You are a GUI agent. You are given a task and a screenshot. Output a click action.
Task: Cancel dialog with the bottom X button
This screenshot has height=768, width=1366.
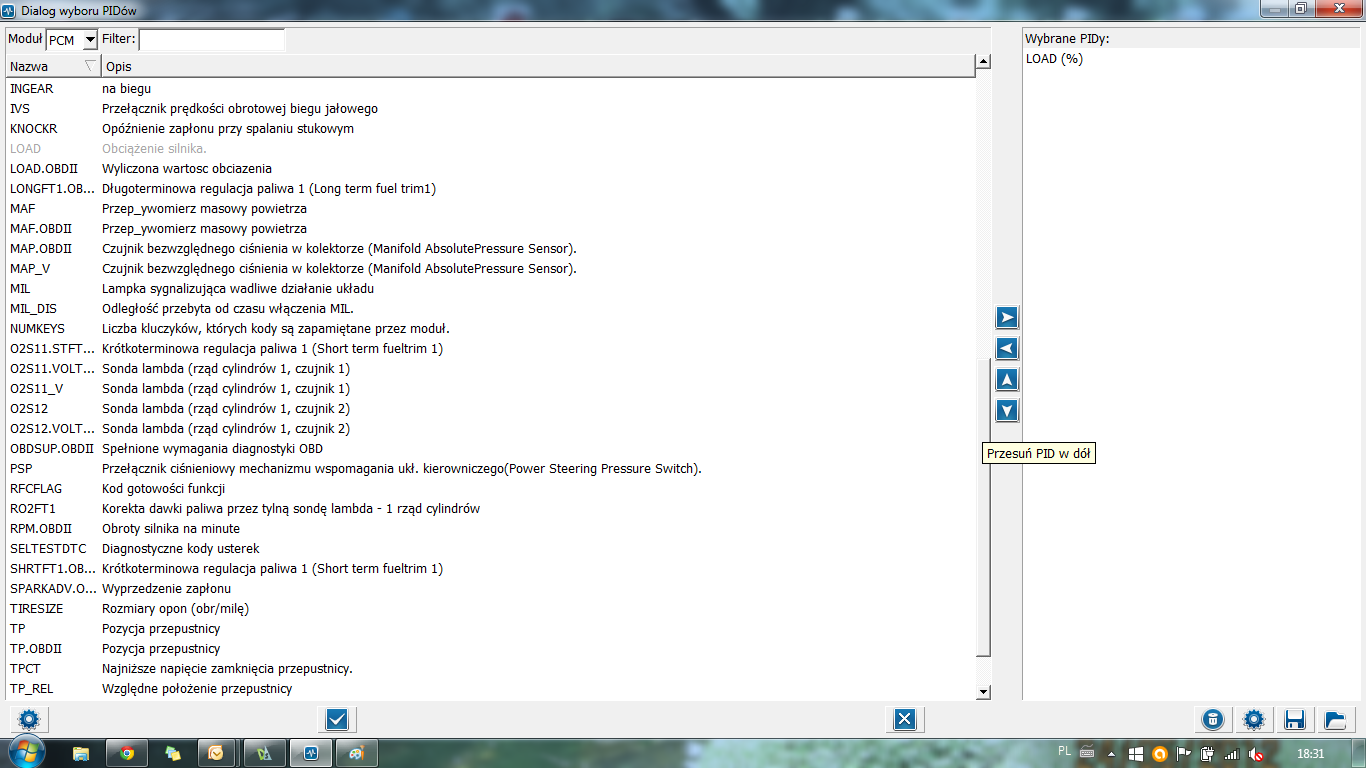904,719
